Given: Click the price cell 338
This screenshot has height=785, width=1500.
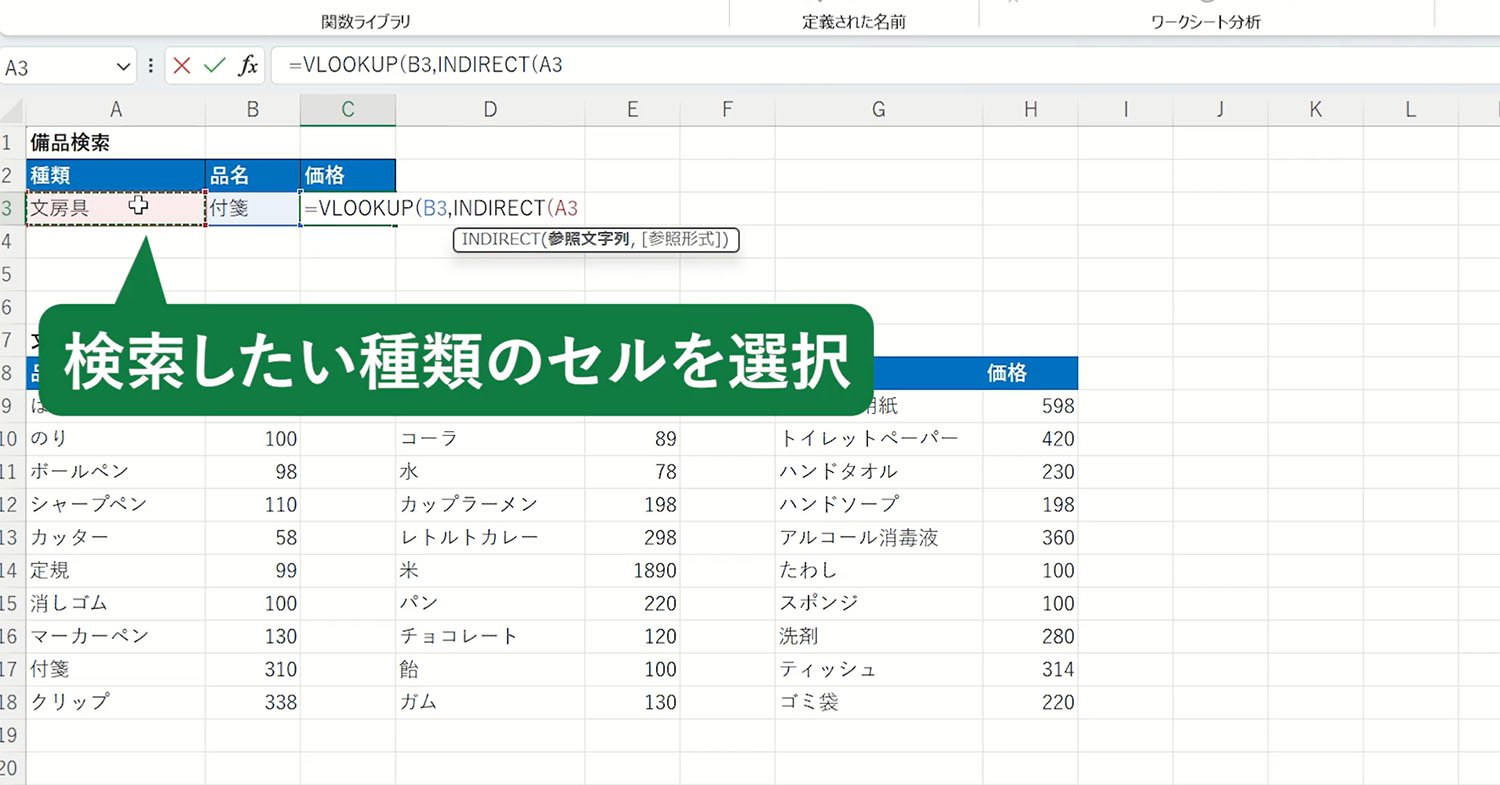Looking at the screenshot, I should [253, 702].
